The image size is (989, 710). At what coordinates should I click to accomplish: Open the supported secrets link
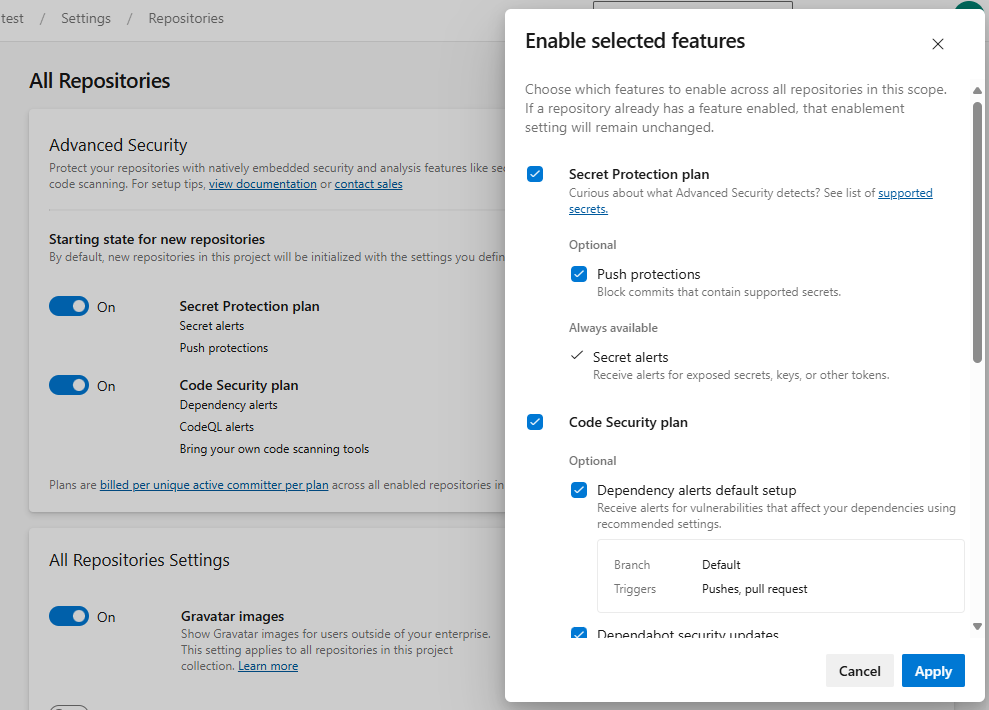click(x=904, y=193)
